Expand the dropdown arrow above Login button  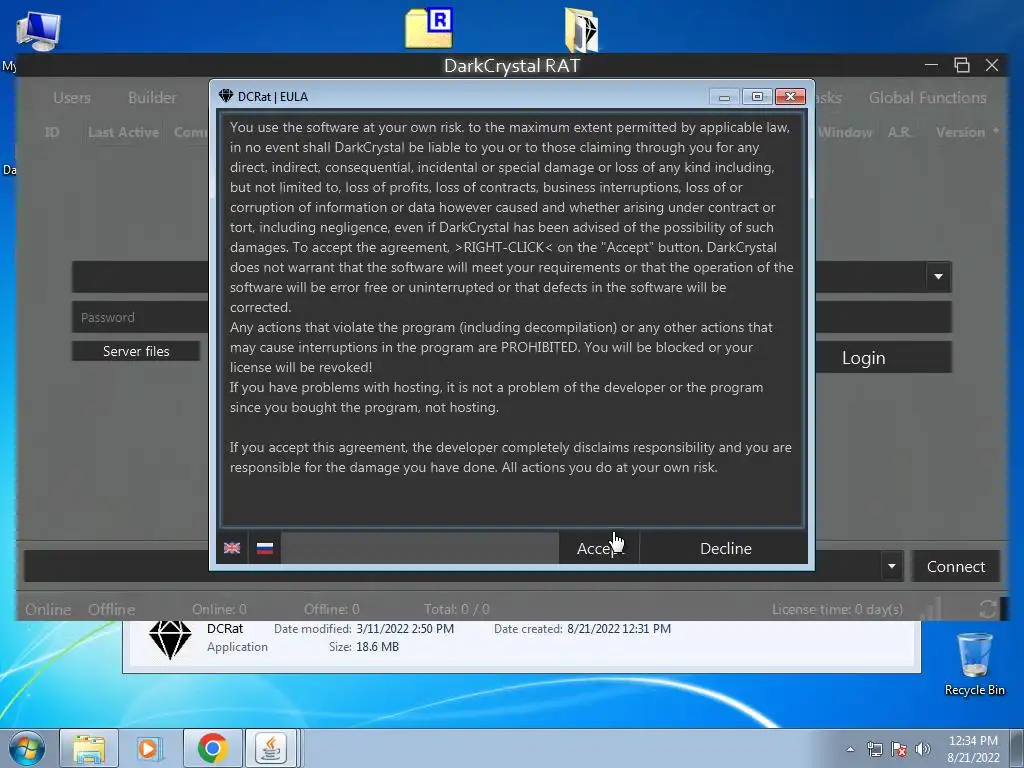tap(938, 276)
